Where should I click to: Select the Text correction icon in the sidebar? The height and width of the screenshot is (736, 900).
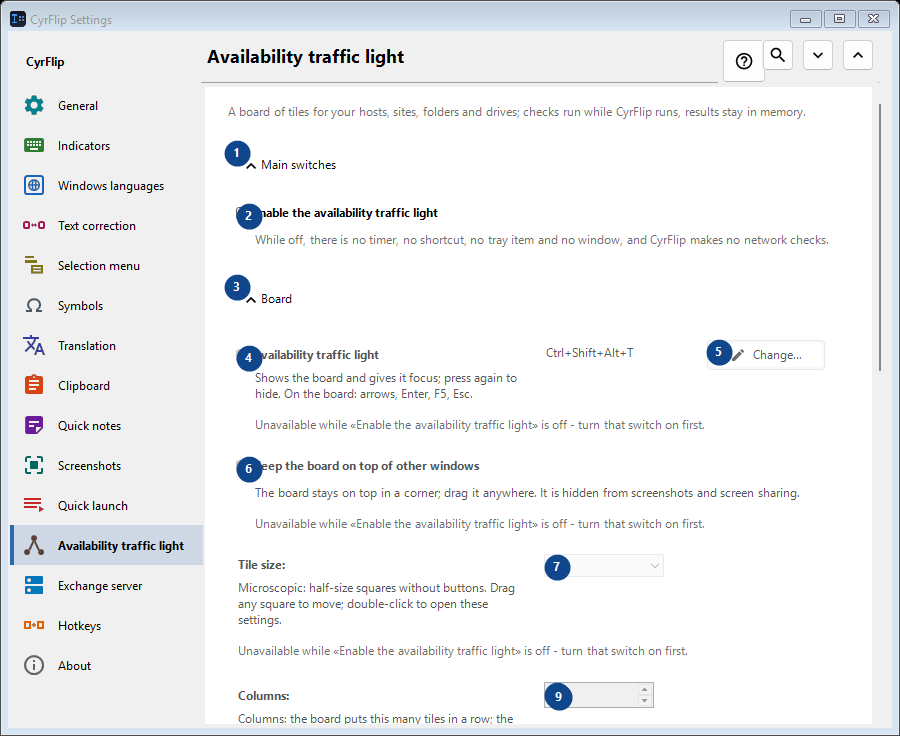(34, 225)
